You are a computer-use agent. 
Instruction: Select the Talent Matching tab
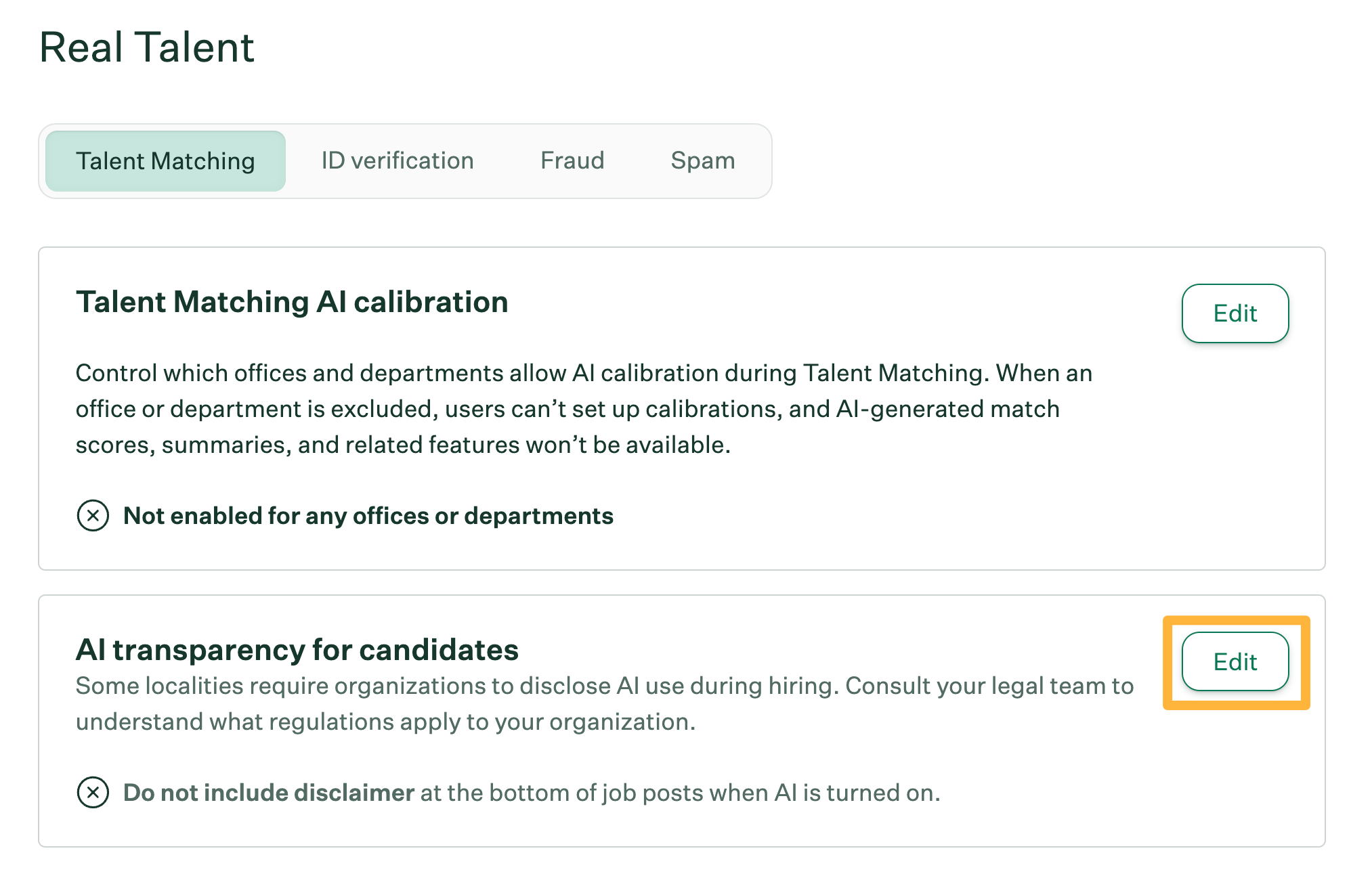[165, 160]
